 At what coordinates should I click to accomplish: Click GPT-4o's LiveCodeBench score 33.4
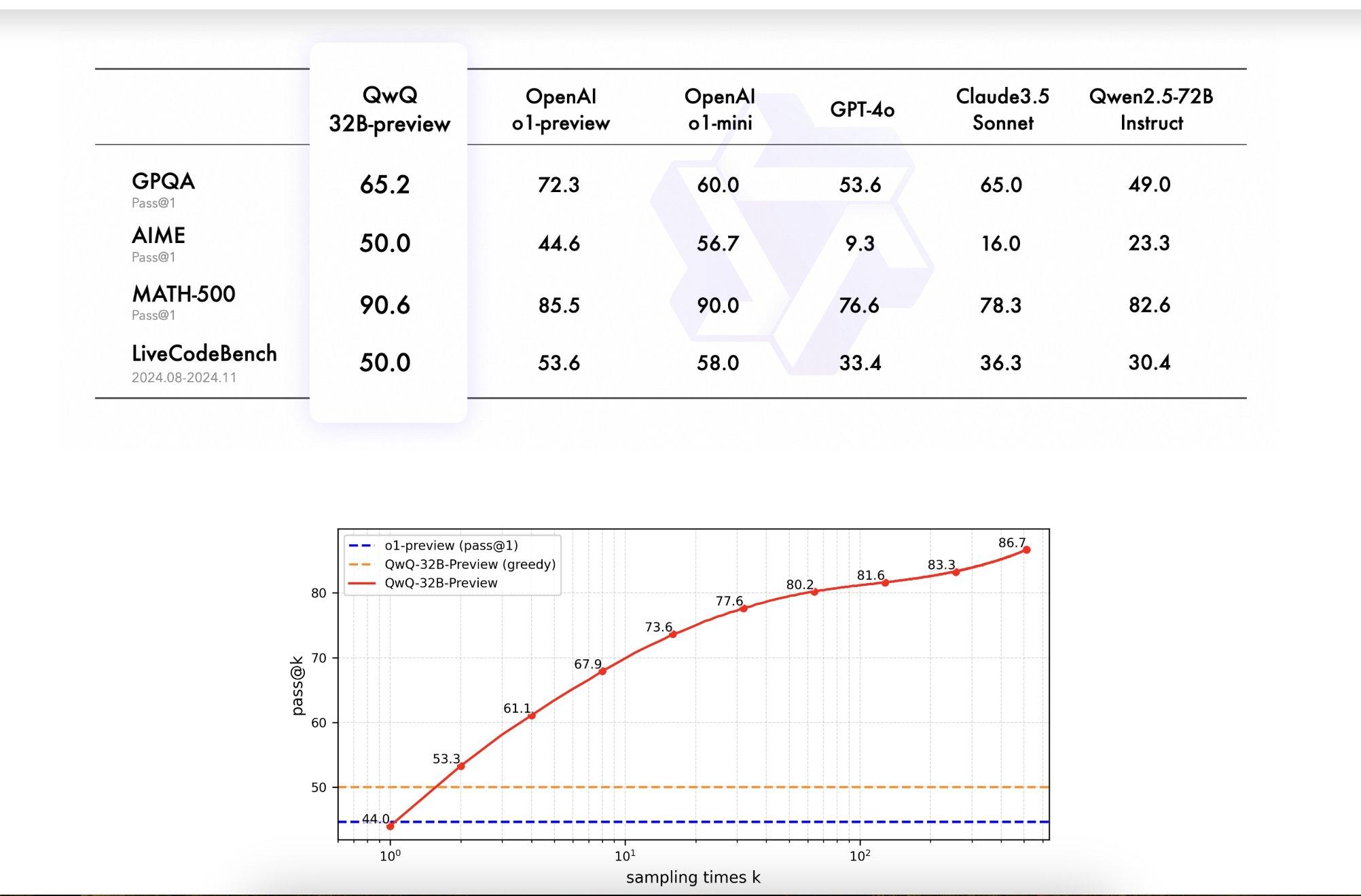[860, 362]
